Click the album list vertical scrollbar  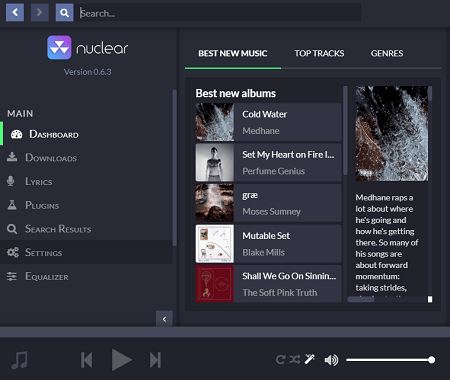coord(345,130)
